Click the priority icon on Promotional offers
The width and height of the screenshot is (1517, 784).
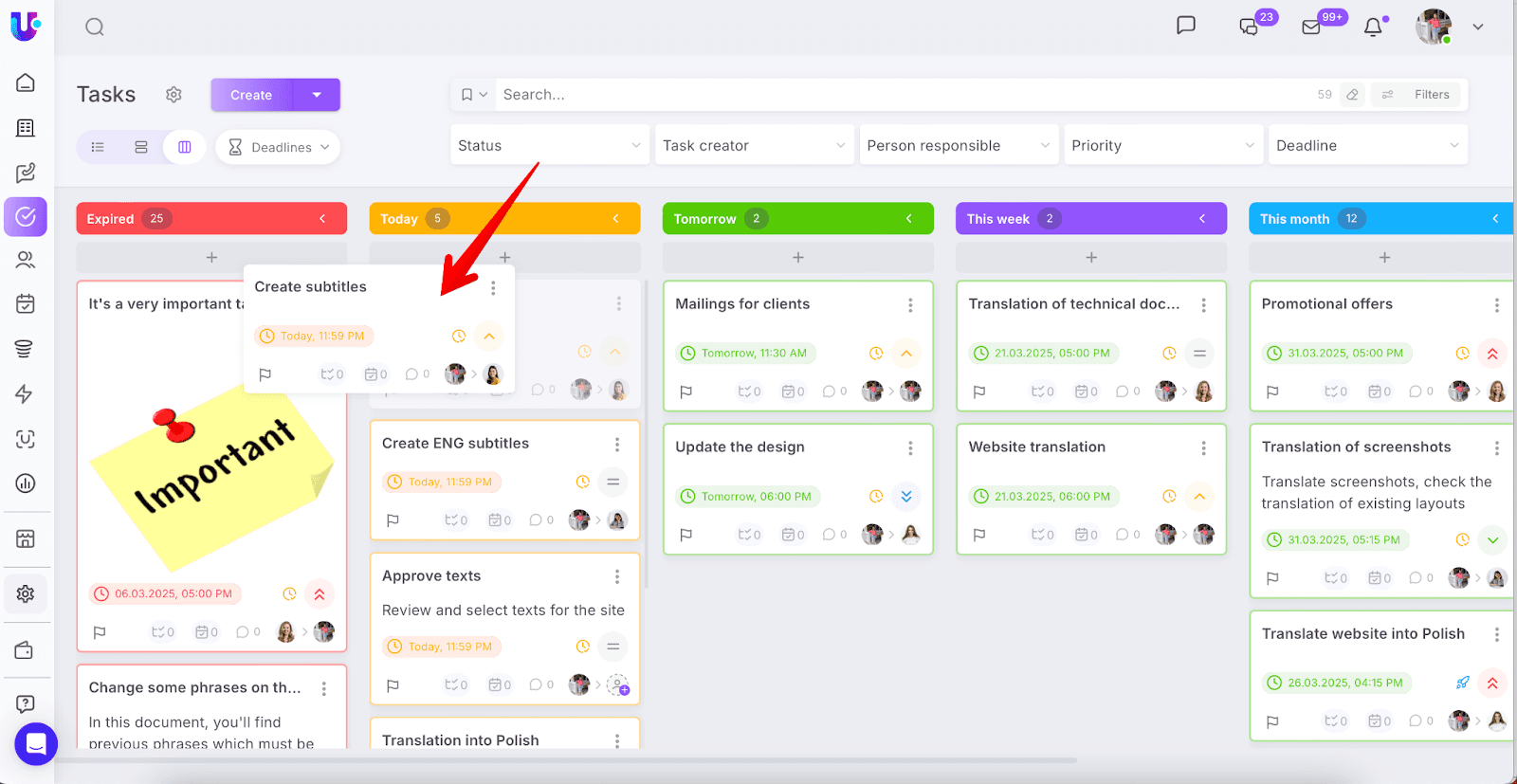1492,354
